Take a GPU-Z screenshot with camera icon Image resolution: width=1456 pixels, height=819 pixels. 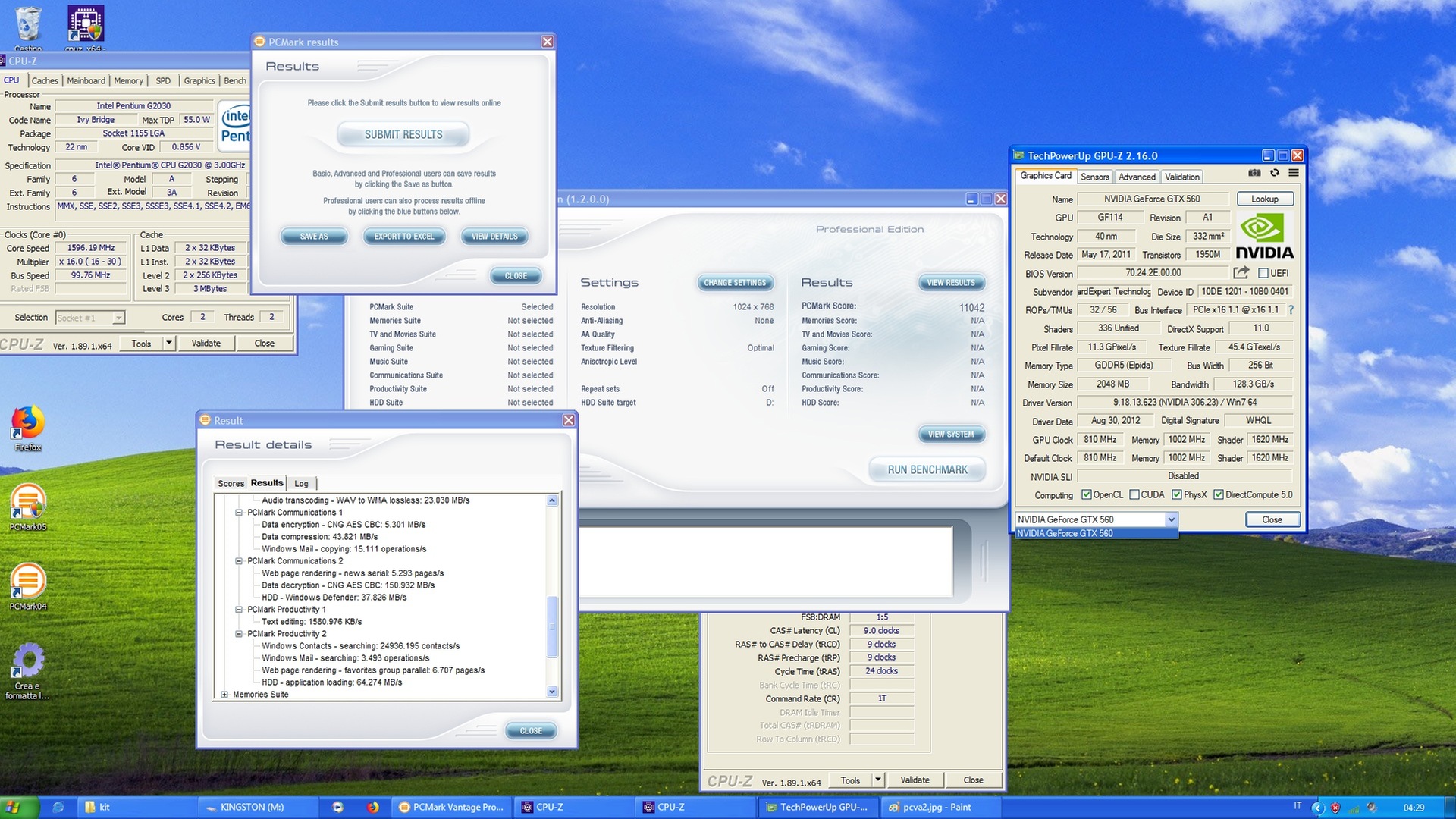pyautogui.click(x=1254, y=173)
